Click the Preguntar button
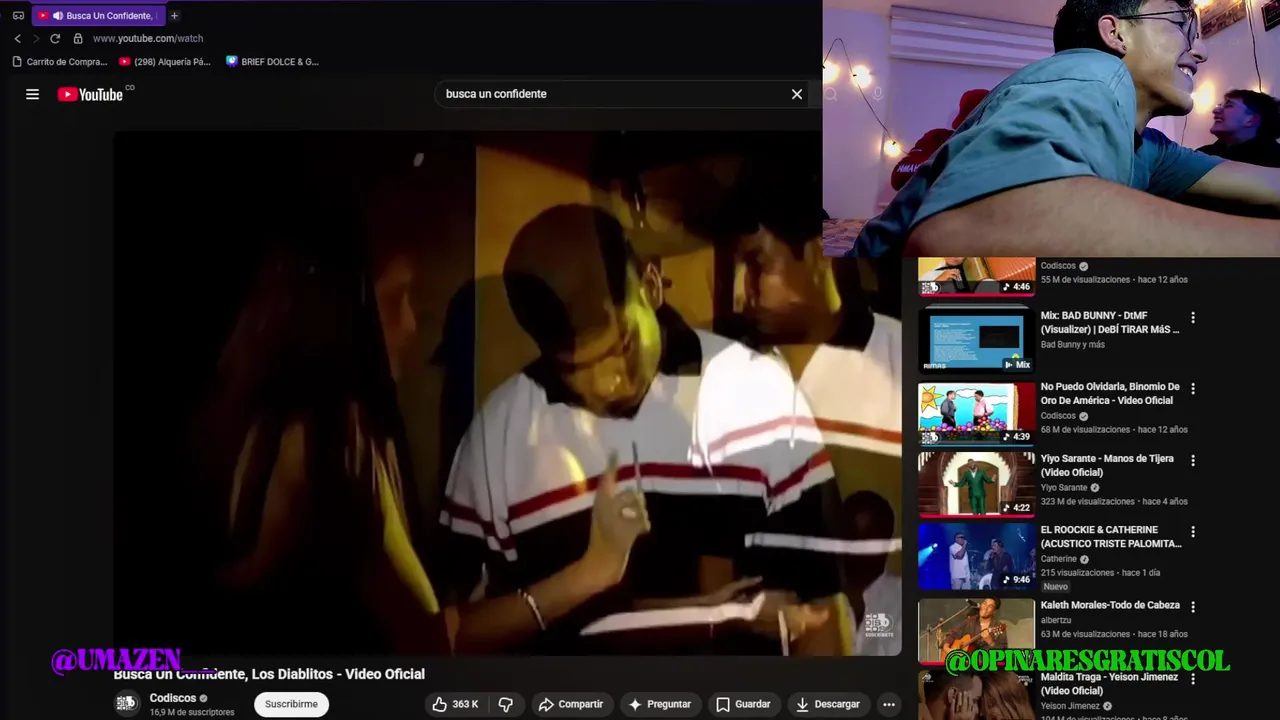 659,704
